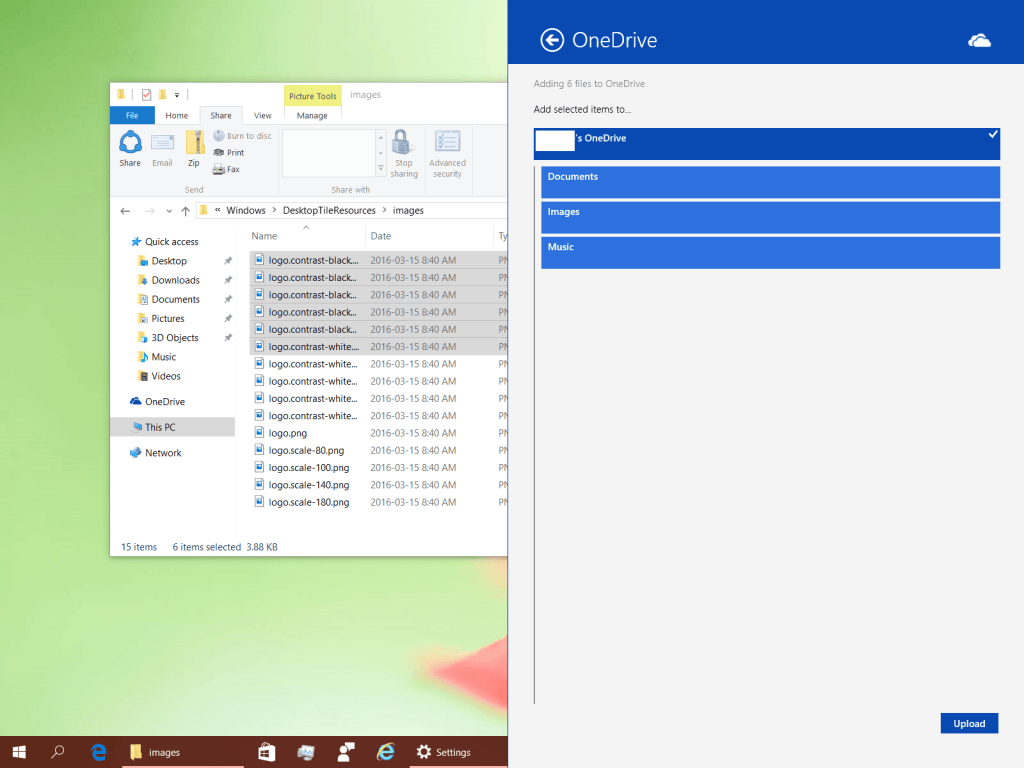The height and width of the screenshot is (768, 1024).
Task: Click images window on the taskbar
Action: click(183, 752)
